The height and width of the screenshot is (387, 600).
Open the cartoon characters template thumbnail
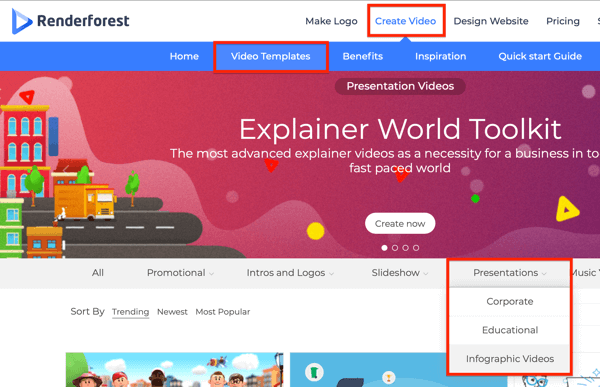coord(174,370)
